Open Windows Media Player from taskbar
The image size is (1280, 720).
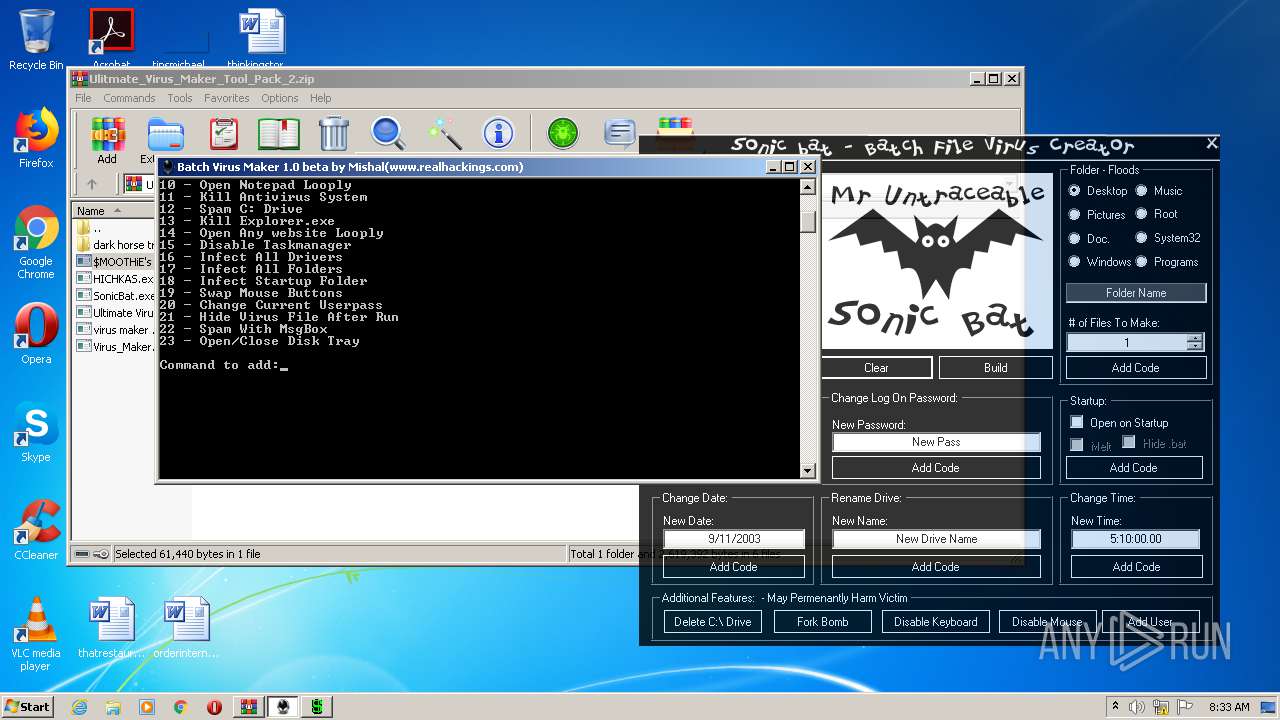point(147,707)
